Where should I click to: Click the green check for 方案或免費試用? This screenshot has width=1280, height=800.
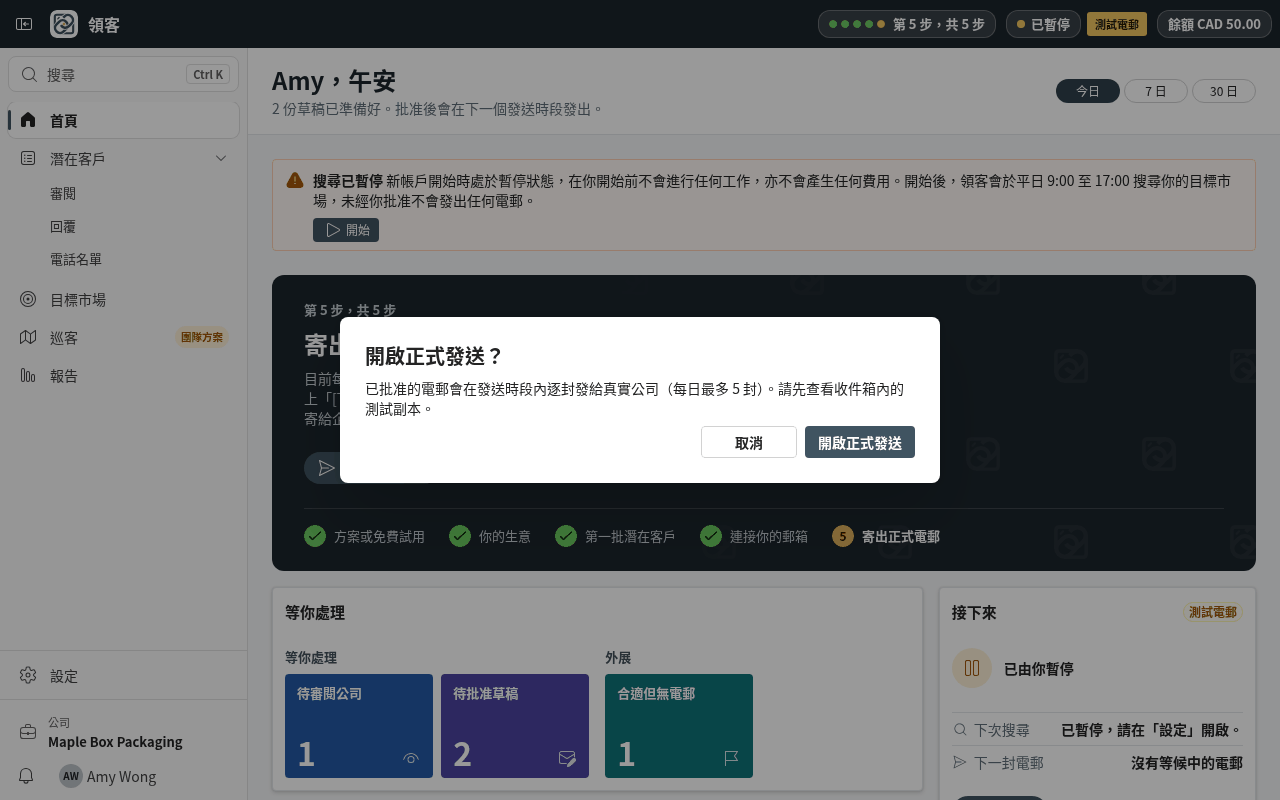click(x=315, y=536)
